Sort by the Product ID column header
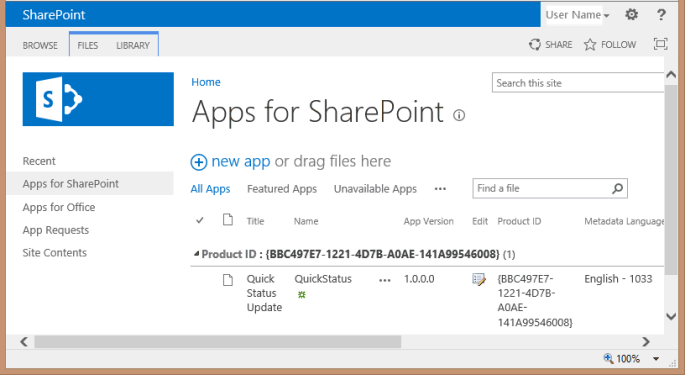Image resolution: width=685 pixels, height=375 pixels. coord(519,221)
